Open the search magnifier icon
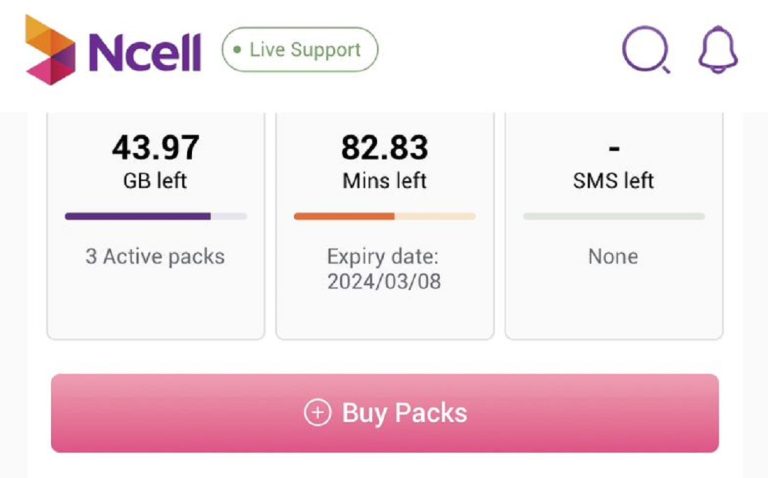This screenshot has width=768, height=478. (x=645, y=49)
